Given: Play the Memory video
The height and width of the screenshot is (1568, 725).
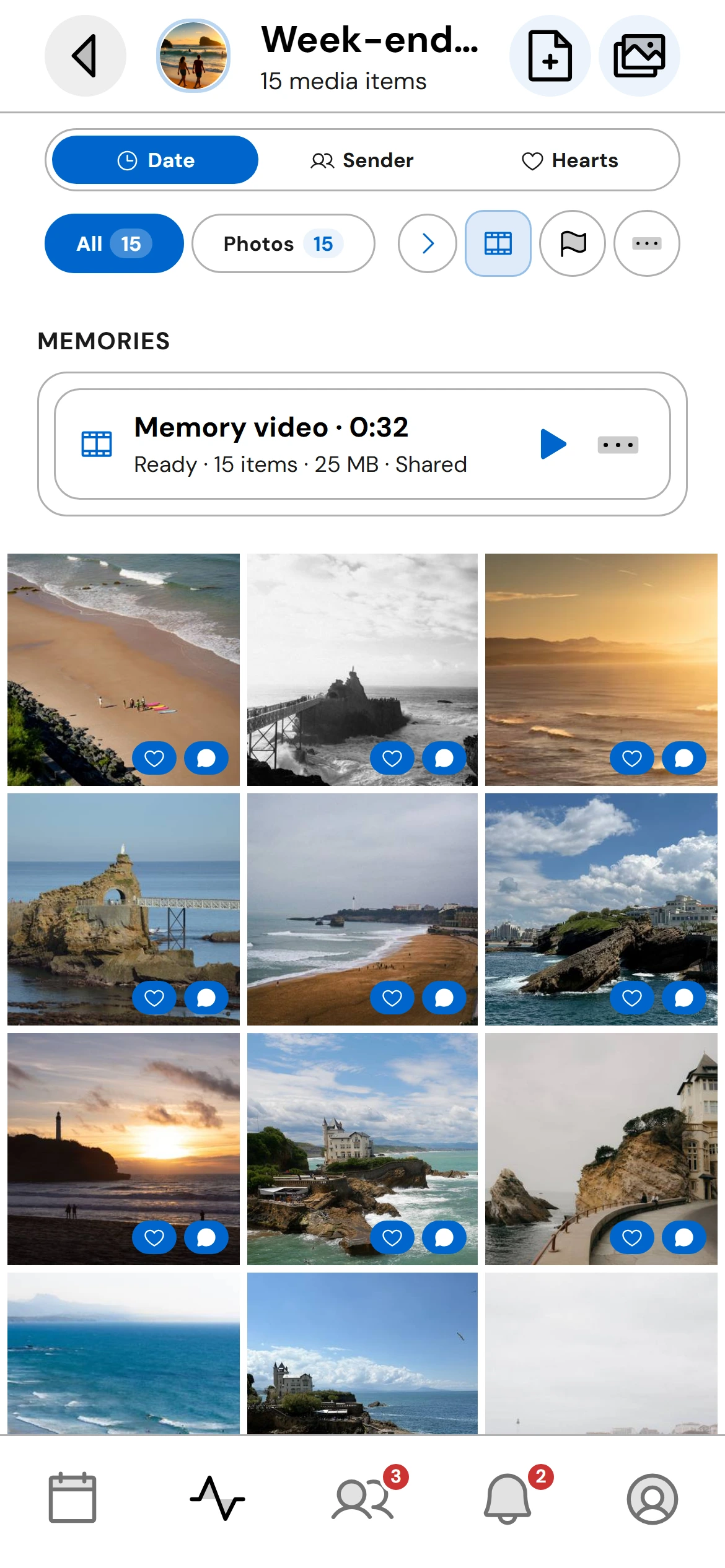Looking at the screenshot, I should (553, 444).
